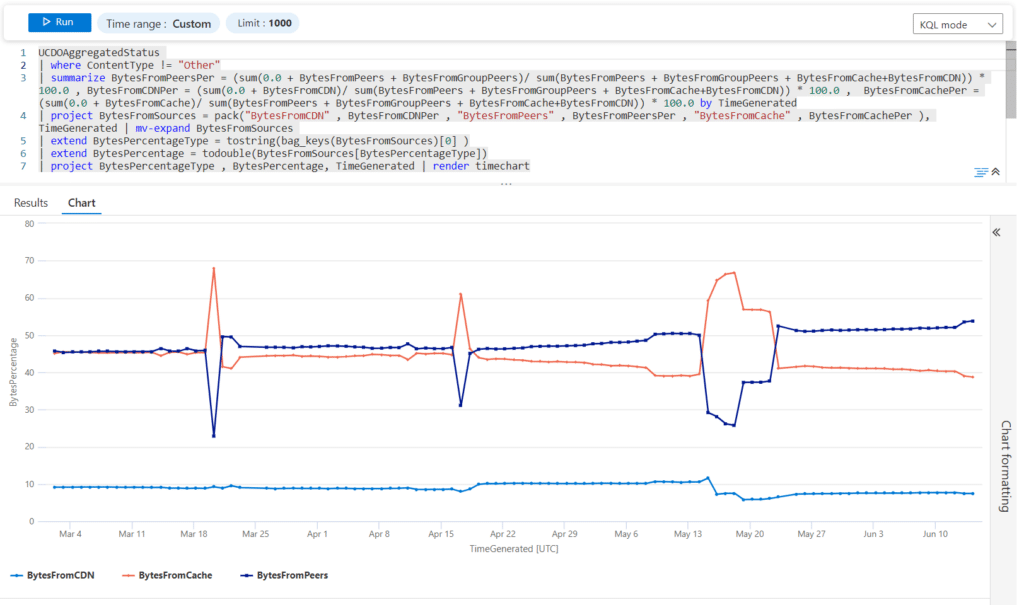Image resolution: width=1024 pixels, height=605 pixels.
Task: Select the Chart tab
Action: click(x=82, y=203)
